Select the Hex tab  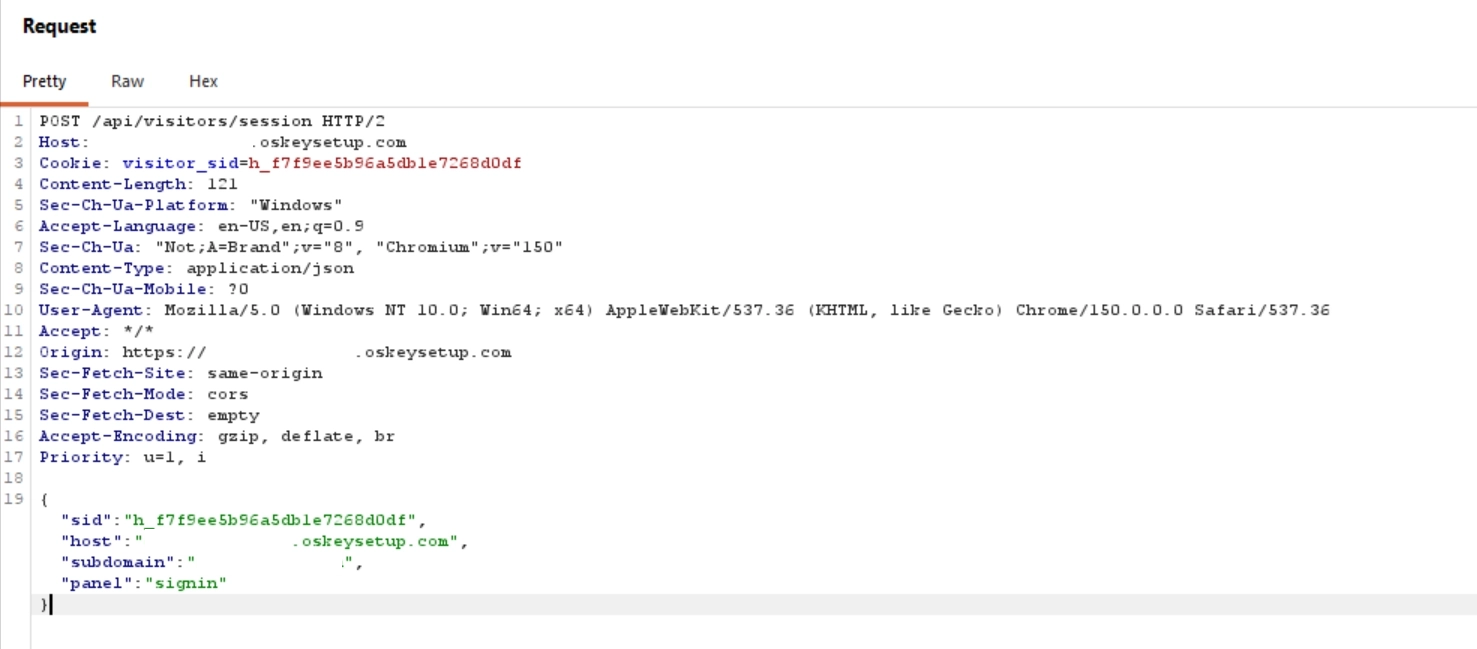click(203, 82)
